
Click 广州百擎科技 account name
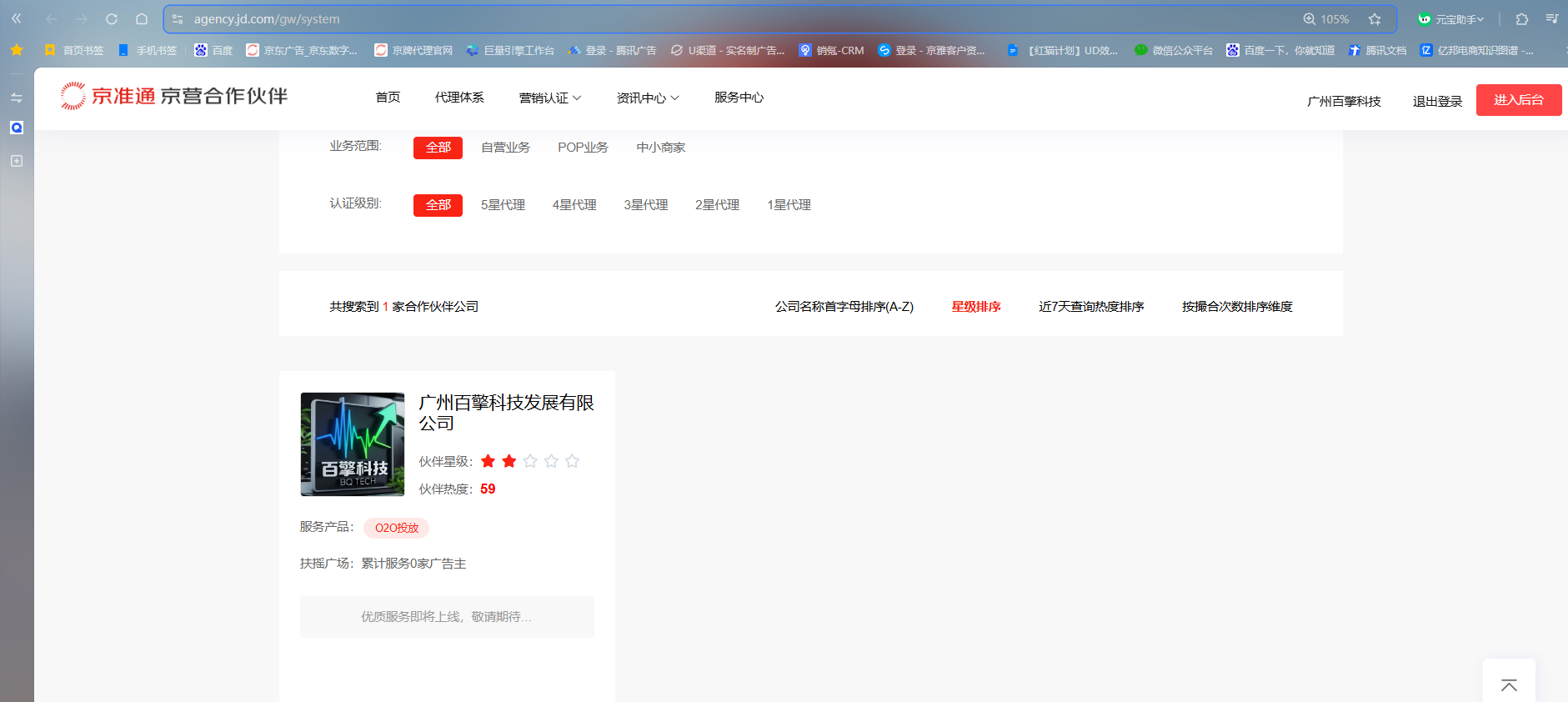click(1344, 102)
